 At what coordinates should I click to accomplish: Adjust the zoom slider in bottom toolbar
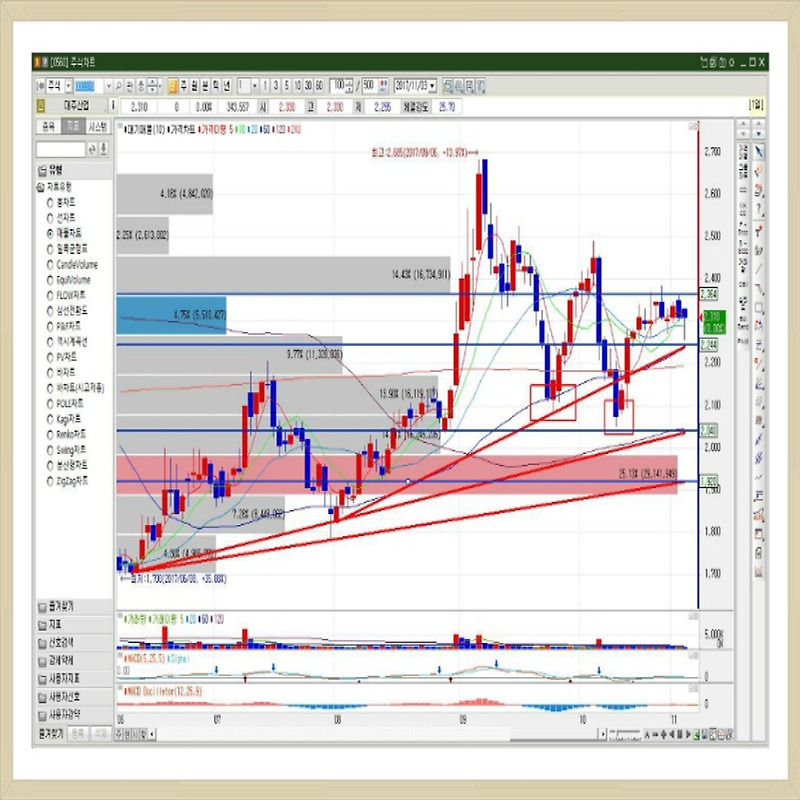(625, 734)
